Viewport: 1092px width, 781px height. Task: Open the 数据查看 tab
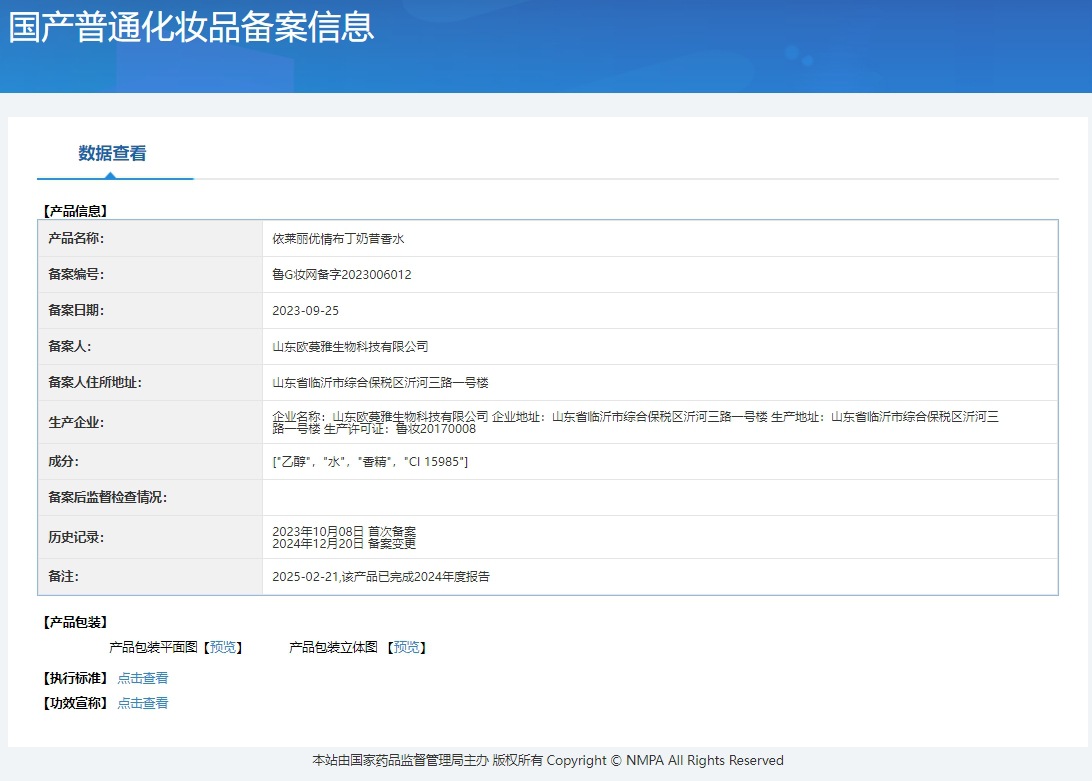click(113, 154)
